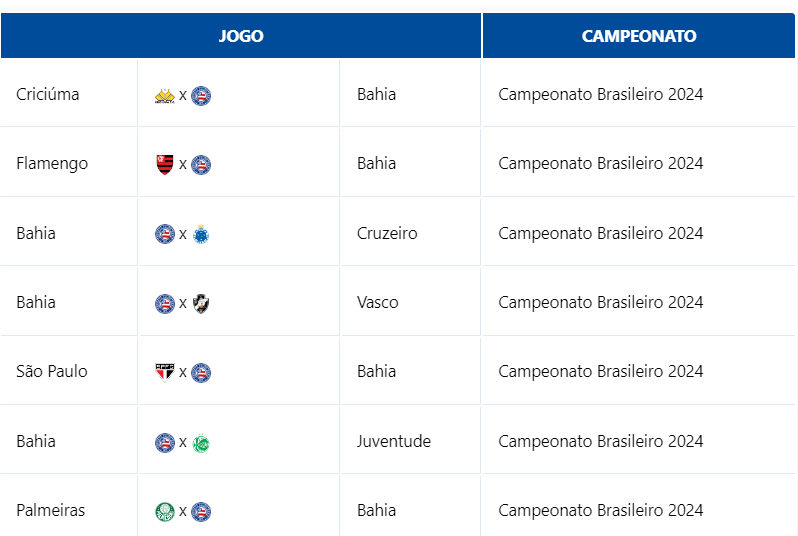This screenshot has height=536, width=798.
Task: Open the Vasco club crest
Action: pyautogui.click(x=201, y=303)
